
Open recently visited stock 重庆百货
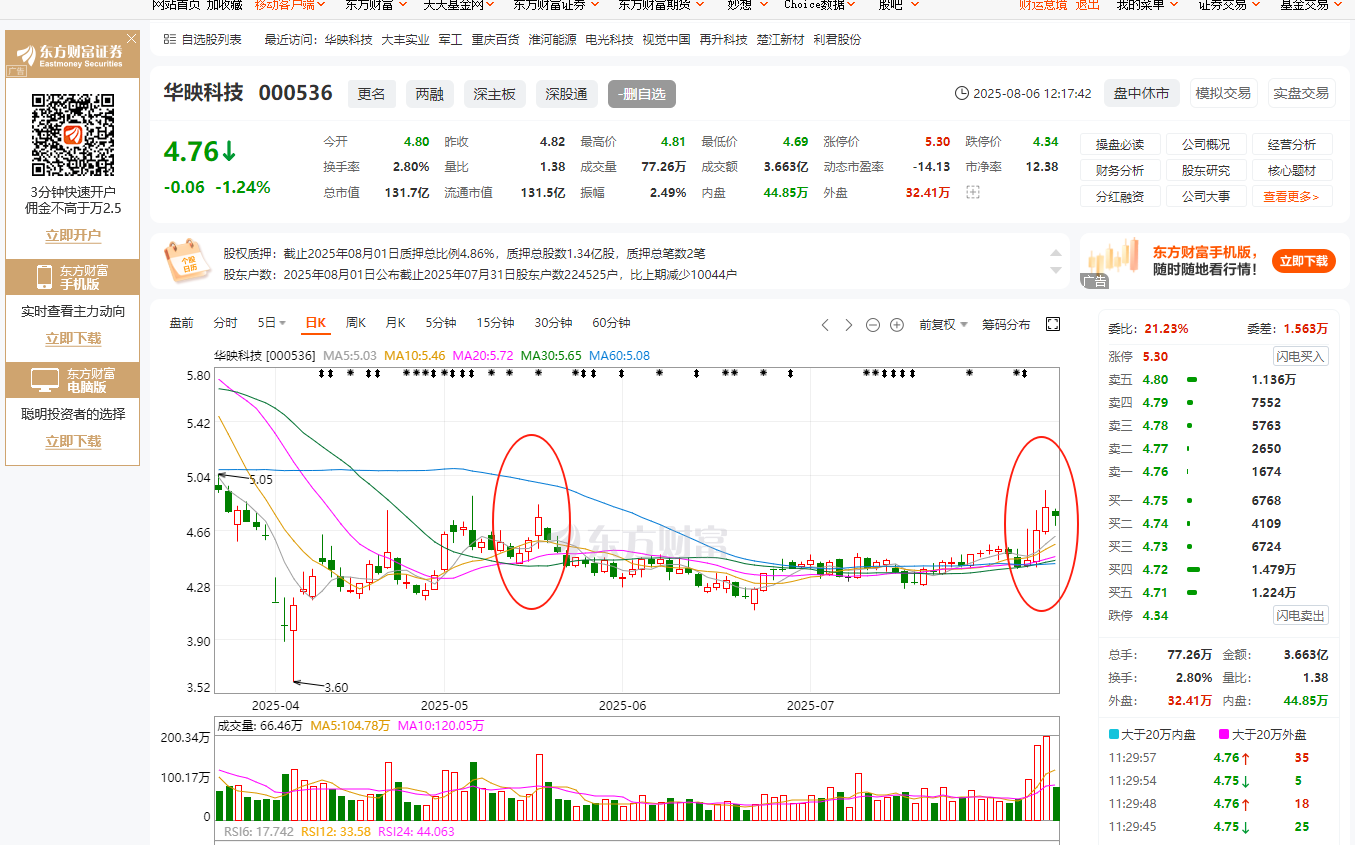point(496,40)
